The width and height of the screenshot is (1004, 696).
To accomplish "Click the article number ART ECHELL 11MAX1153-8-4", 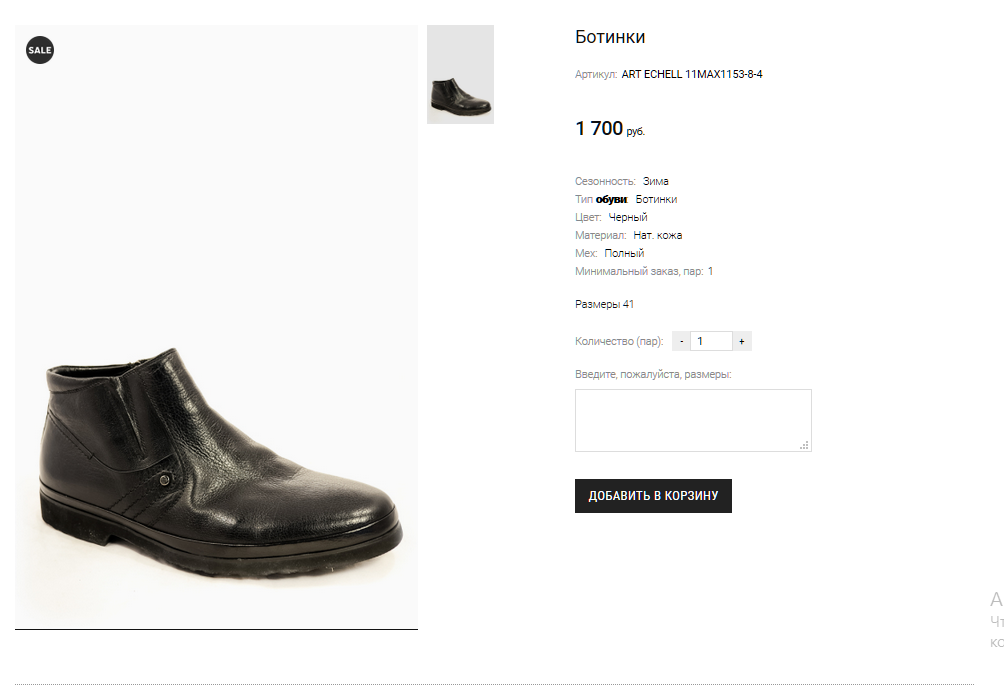I will click(x=692, y=74).
